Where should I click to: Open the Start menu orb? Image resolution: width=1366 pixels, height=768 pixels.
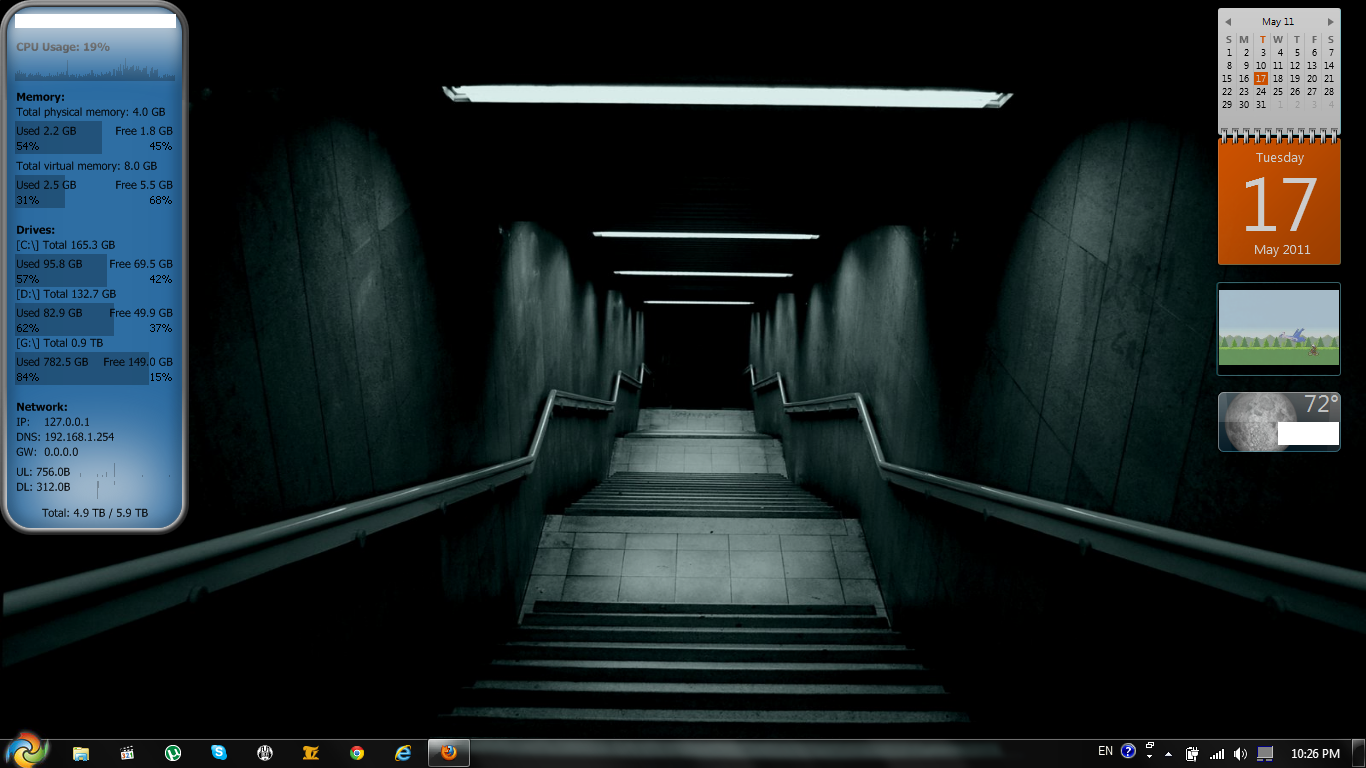tap(26, 751)
